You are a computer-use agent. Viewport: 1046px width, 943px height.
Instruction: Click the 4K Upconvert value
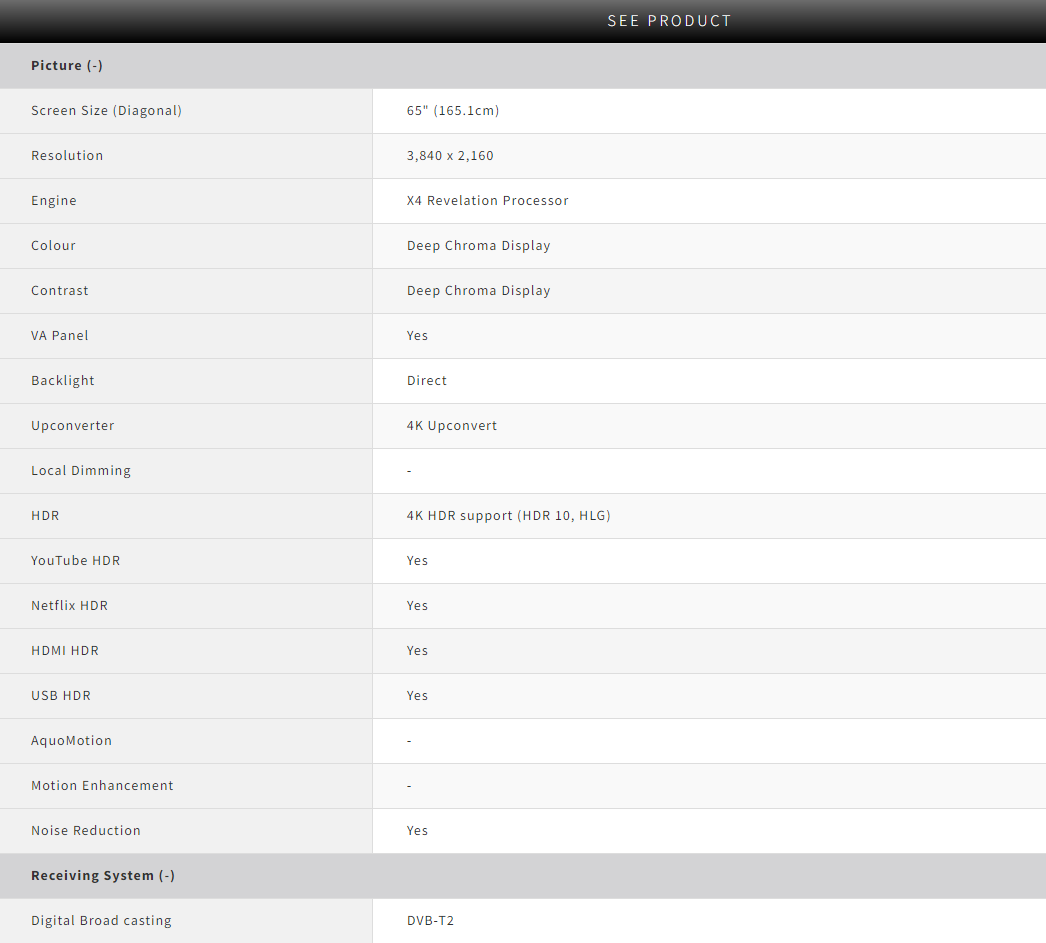click(452, 426)
